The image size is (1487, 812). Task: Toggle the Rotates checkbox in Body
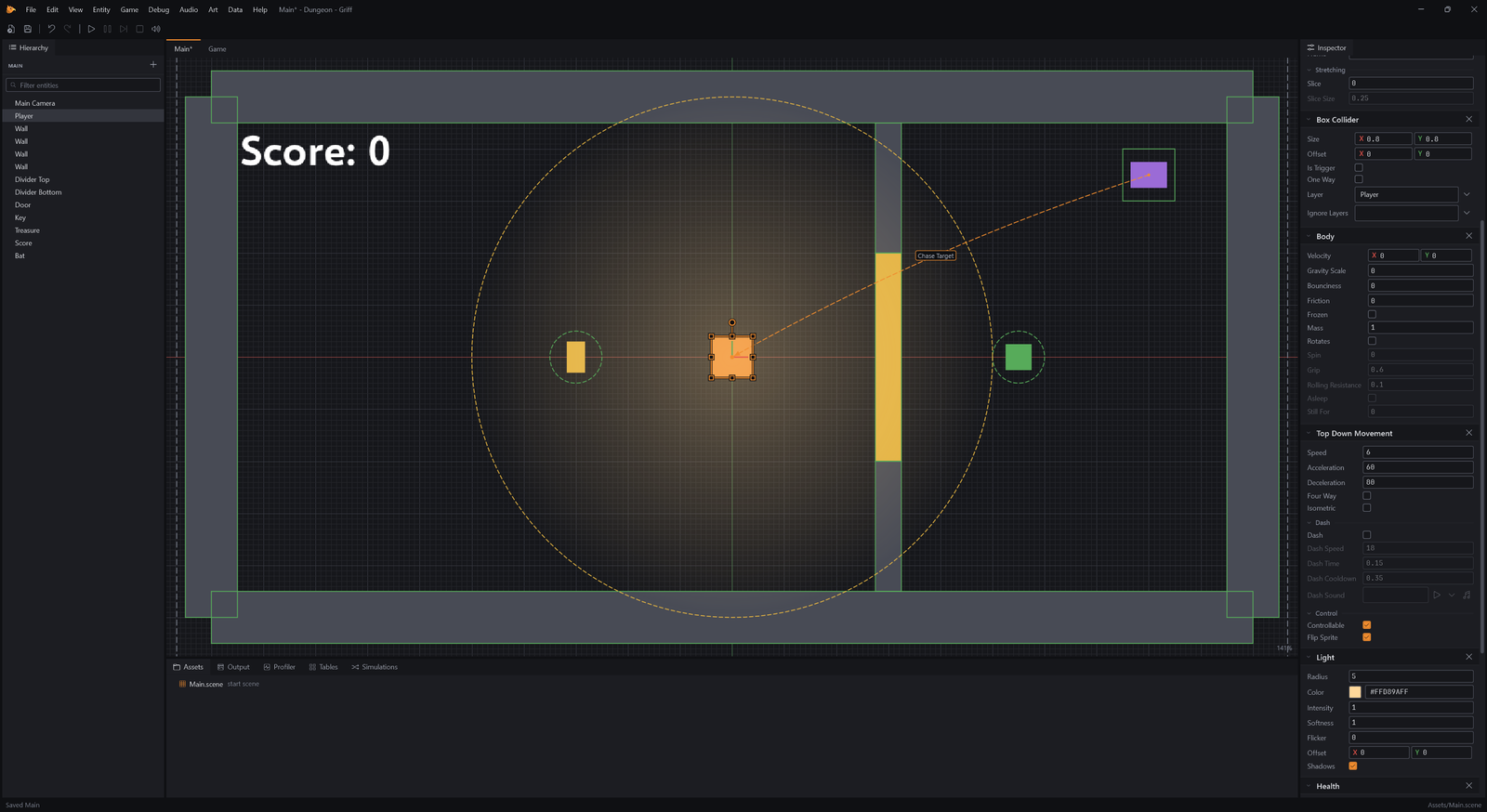click(1372, 341)
